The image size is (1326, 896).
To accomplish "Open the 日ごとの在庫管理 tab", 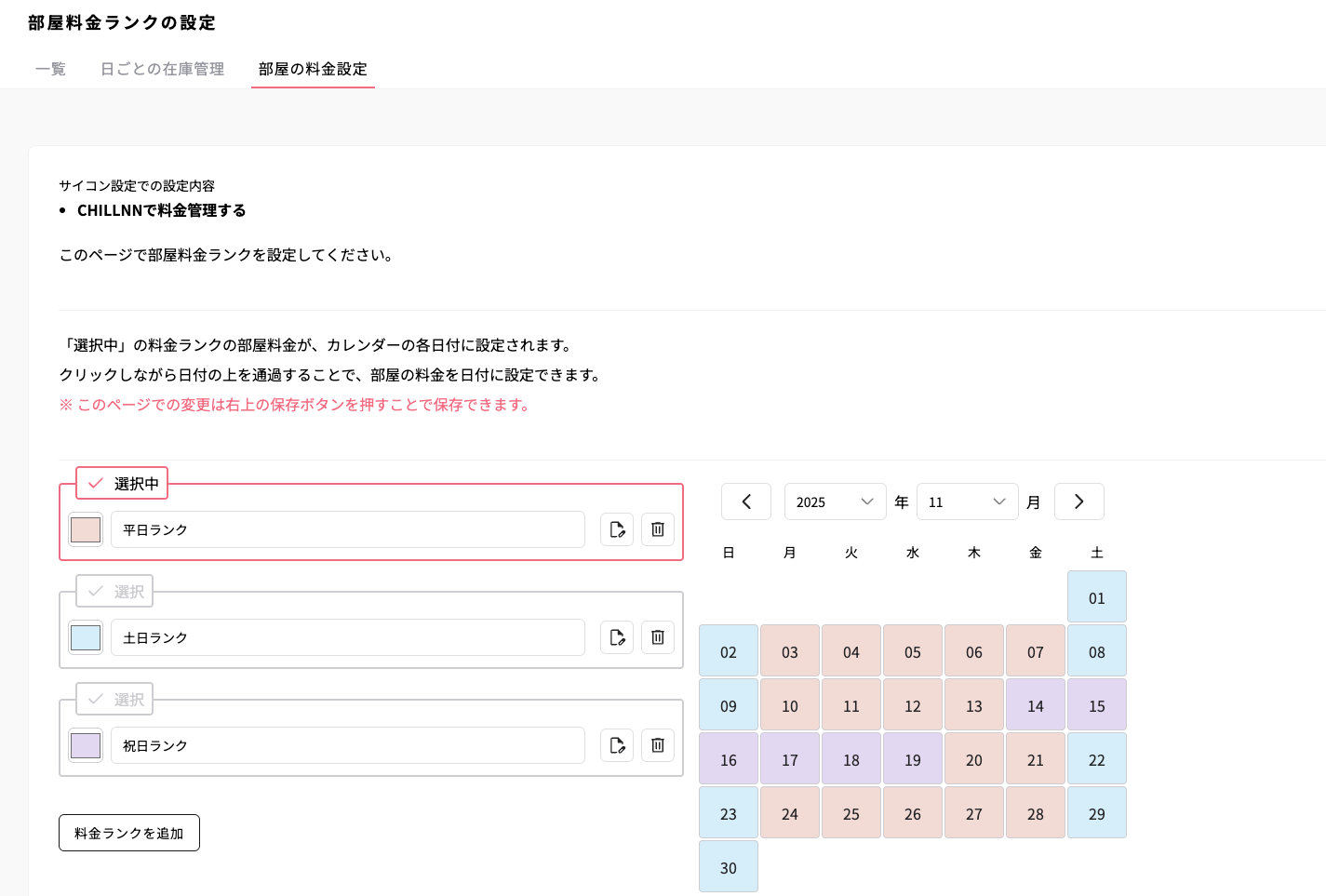I will [x=162, y=68].
